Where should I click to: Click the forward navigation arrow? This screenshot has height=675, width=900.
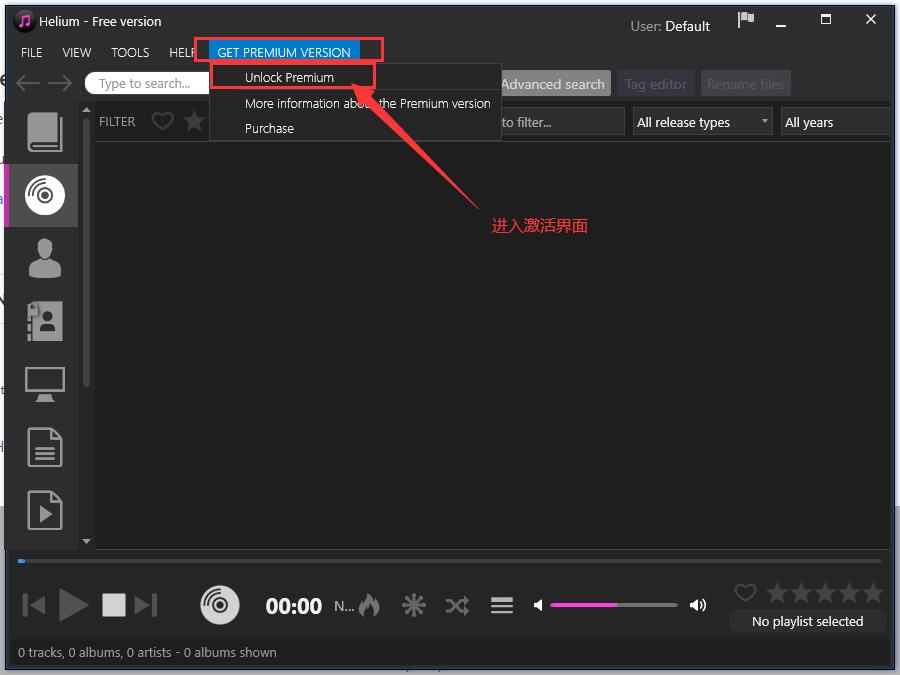[x=60, y=83]
